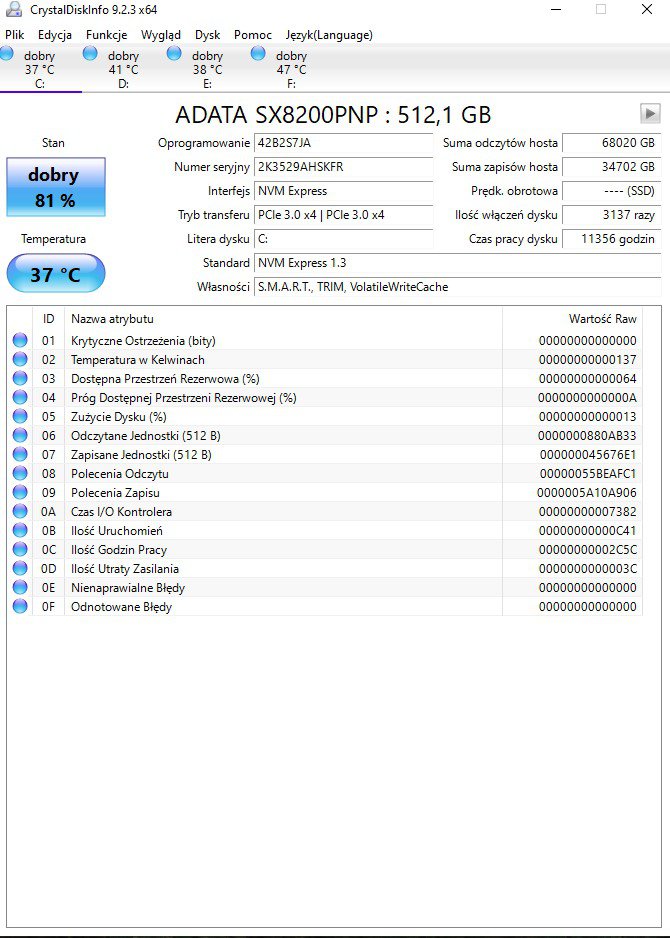Click the status orb for Nienaprawialne Błędy
This screenshot has width=670, height=938.
coord(20,587)
